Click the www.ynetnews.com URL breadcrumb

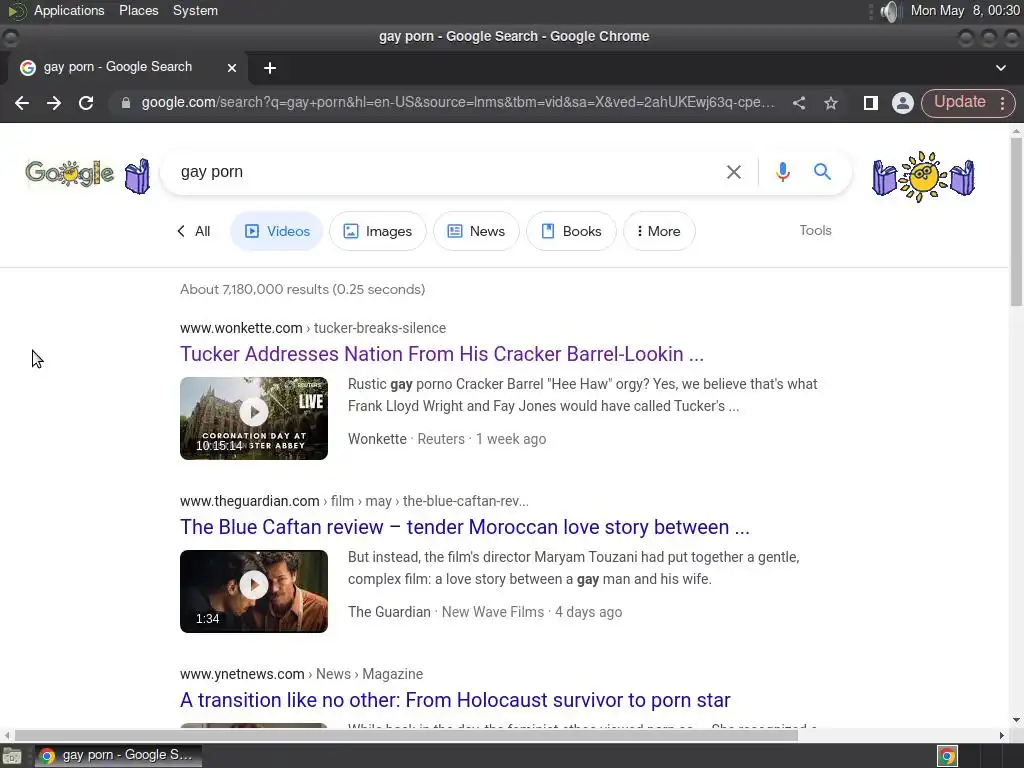(302, 674)
